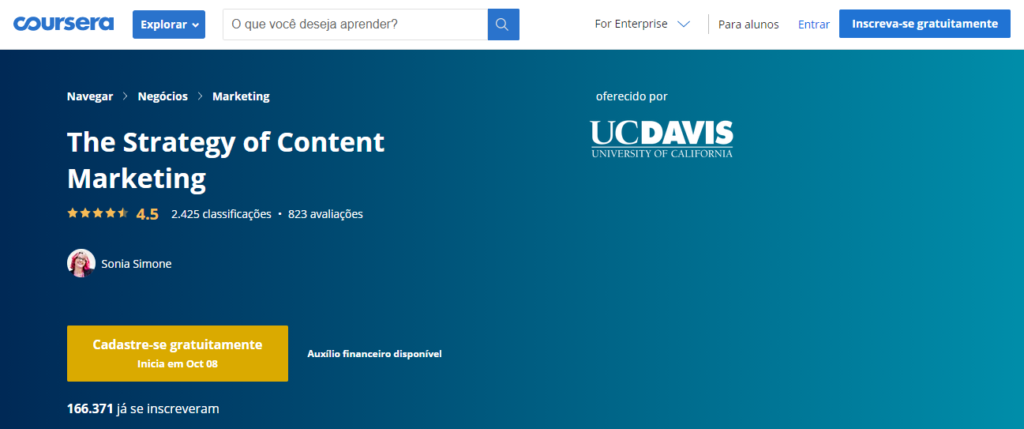Click the Entrar sign-in link
The height and width of the screenshot is (429, 1024).
click(x=814, y=25)
